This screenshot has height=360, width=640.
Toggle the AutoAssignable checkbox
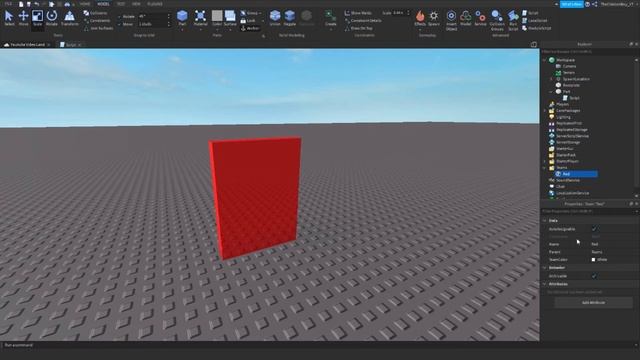point(594,229)
